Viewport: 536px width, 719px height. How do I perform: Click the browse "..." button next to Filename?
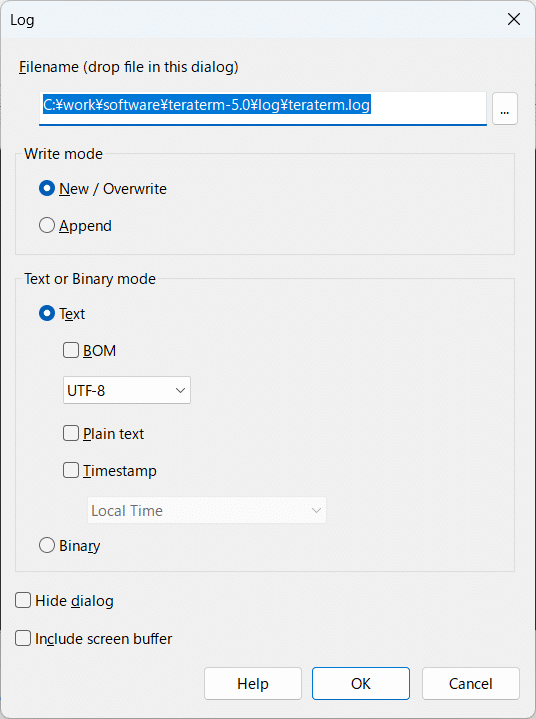click(x=505, y=109)
